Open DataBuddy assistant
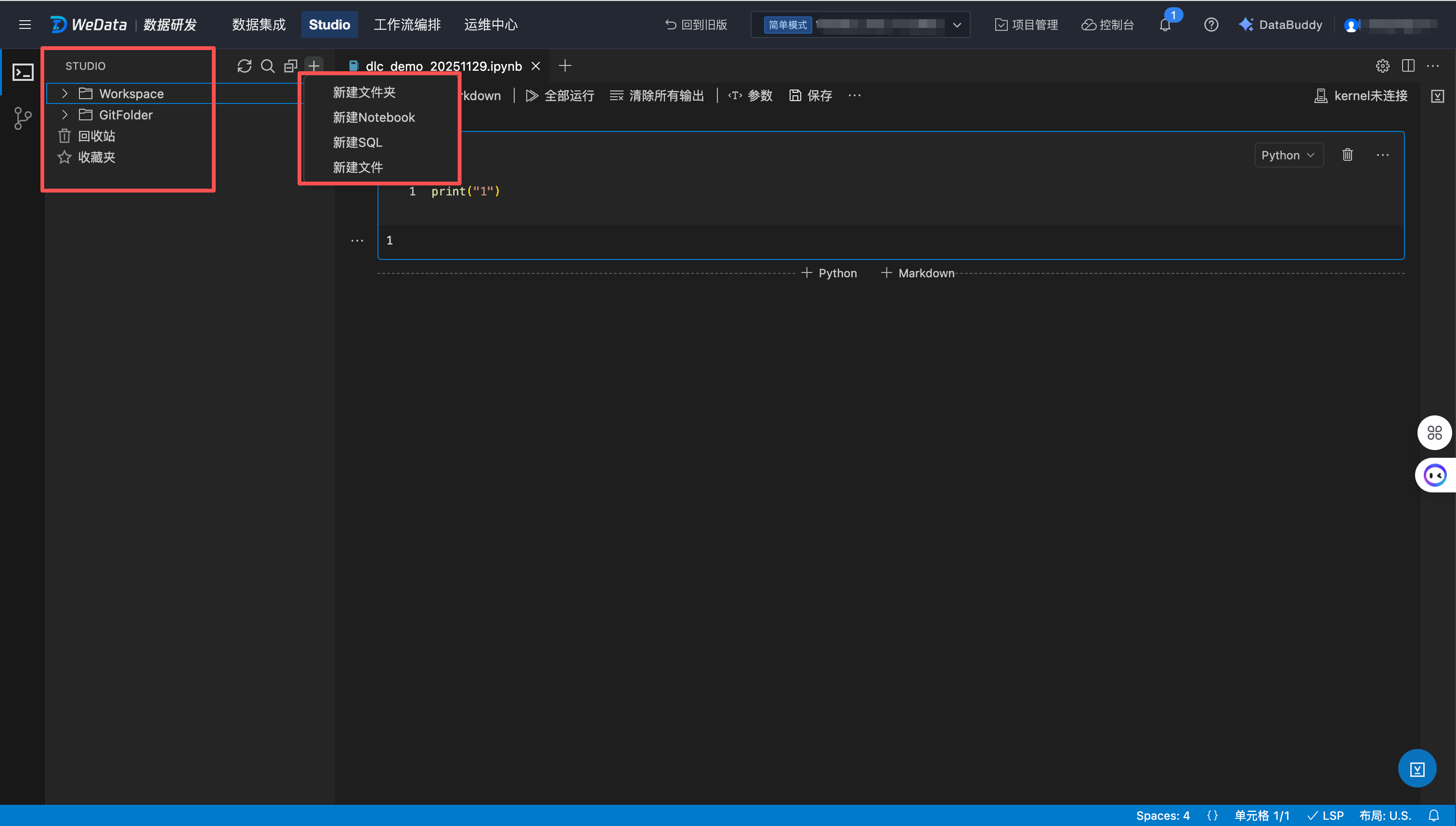The image size is (1456, 826). coord(1280,25)
